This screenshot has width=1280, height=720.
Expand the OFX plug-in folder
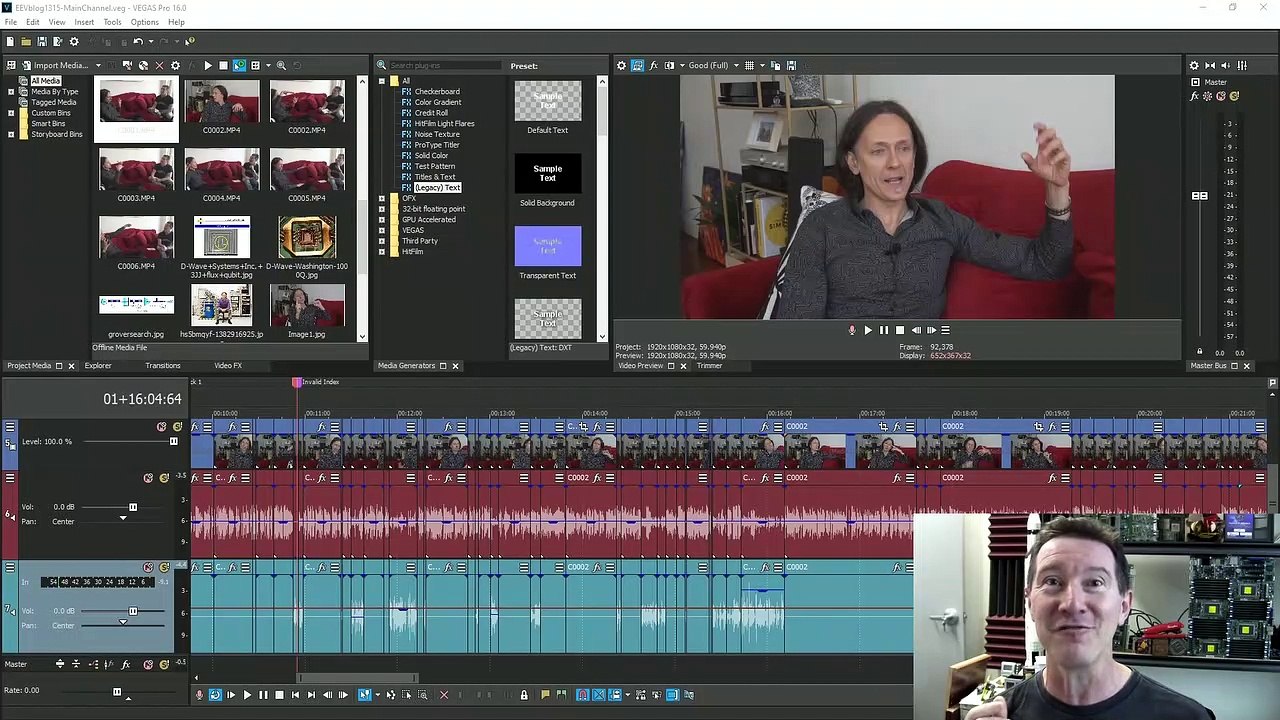pos(381,198)
